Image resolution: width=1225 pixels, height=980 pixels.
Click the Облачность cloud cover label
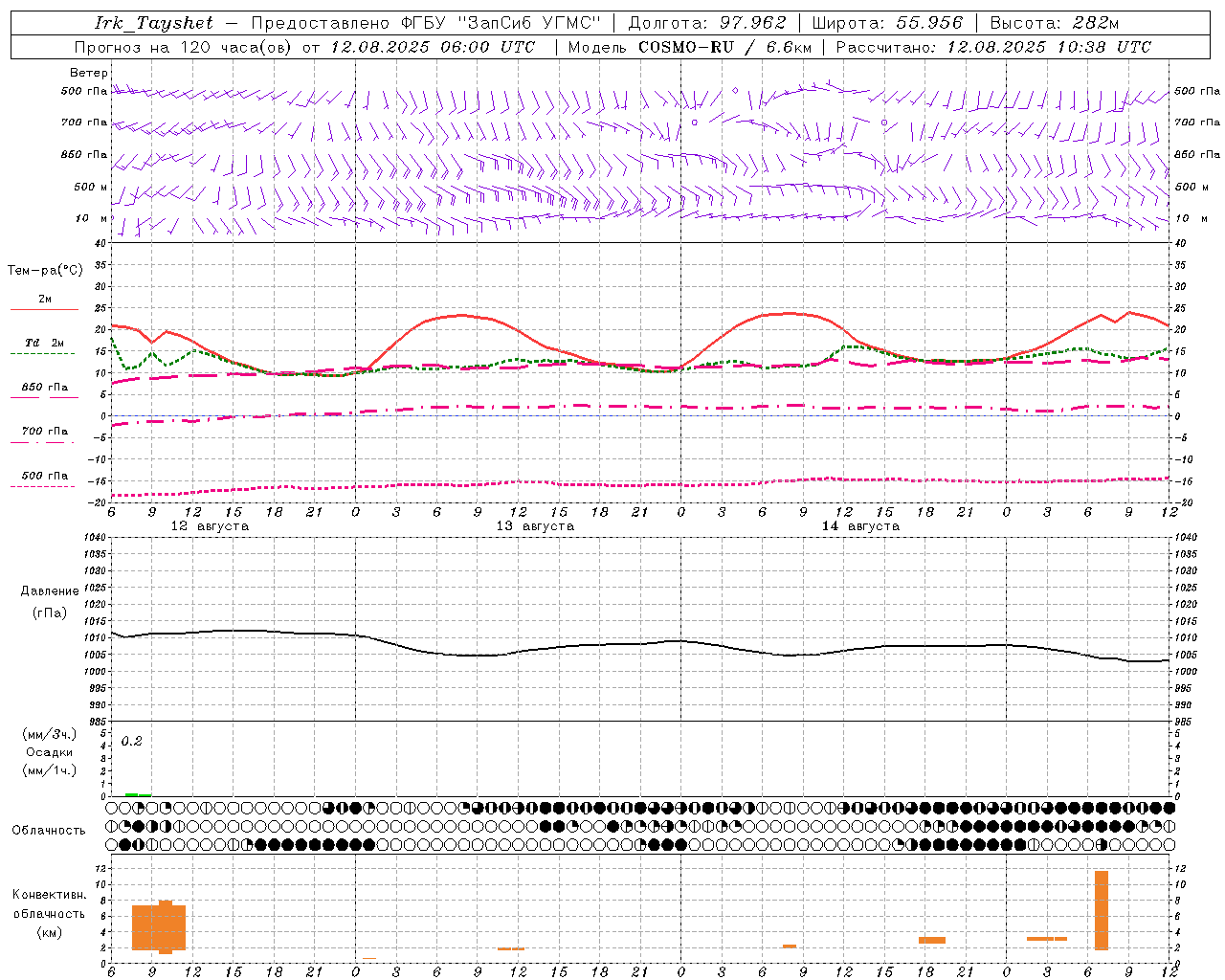coord(49,830)
